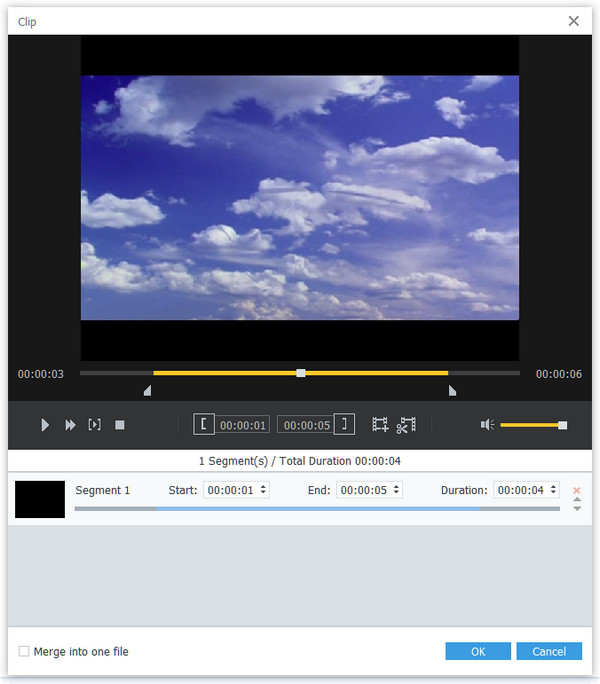
Task: Adjust the yellow volume slider
Action: (533, 425)
